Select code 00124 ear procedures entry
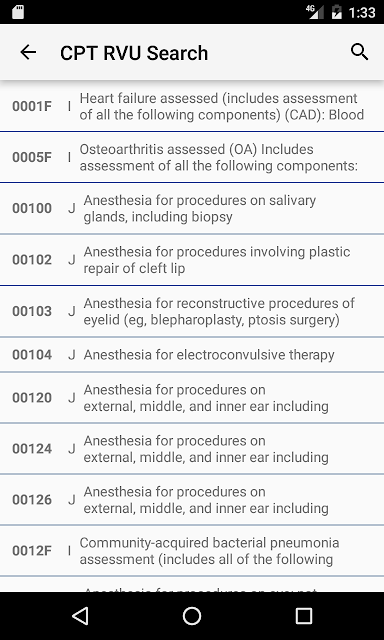The image size is (384, 640). coord(192,449)
